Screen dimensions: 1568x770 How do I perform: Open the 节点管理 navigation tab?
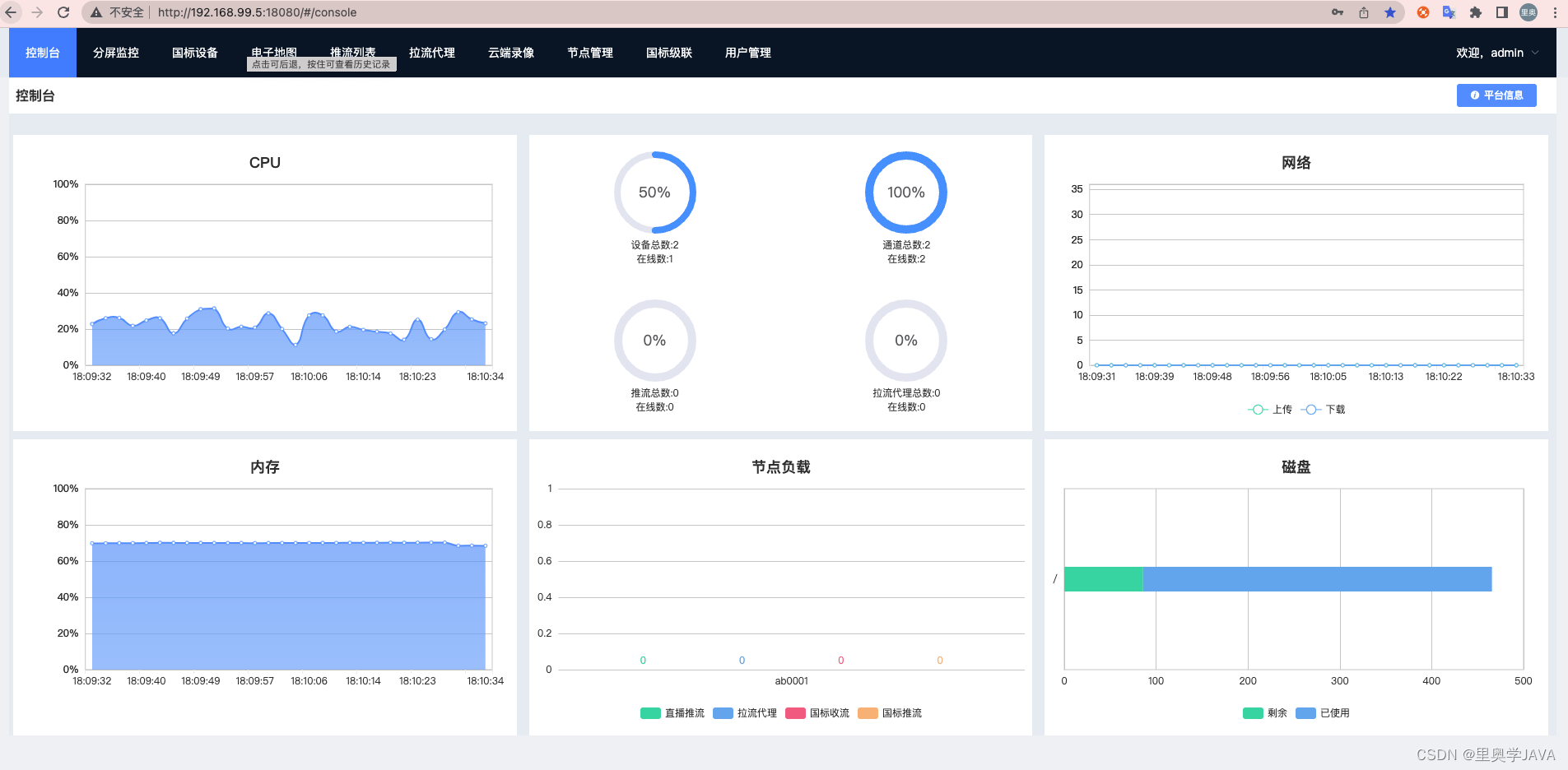tap(590, 53)
